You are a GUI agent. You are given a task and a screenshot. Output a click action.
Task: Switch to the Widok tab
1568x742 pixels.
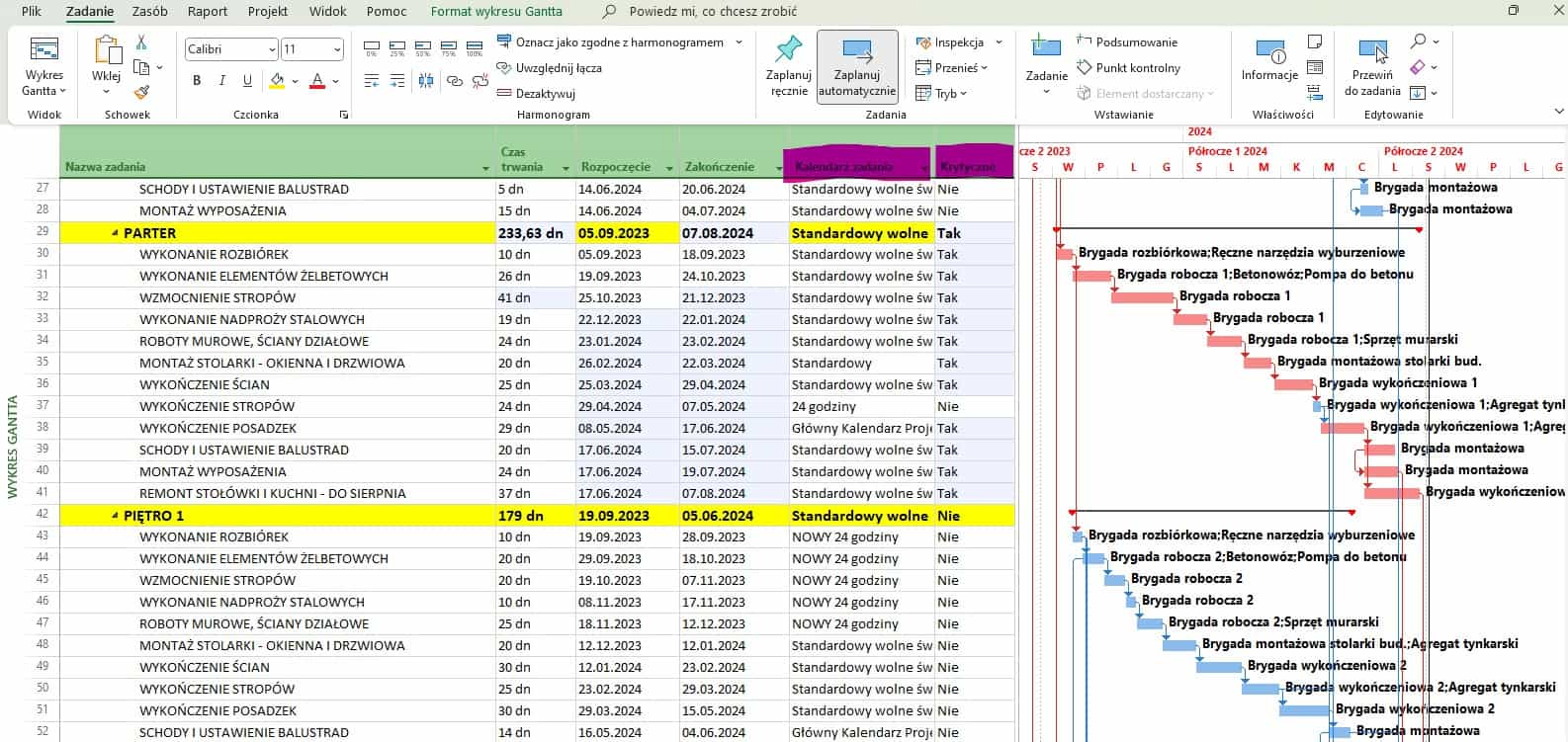click(x=327, y=12)
